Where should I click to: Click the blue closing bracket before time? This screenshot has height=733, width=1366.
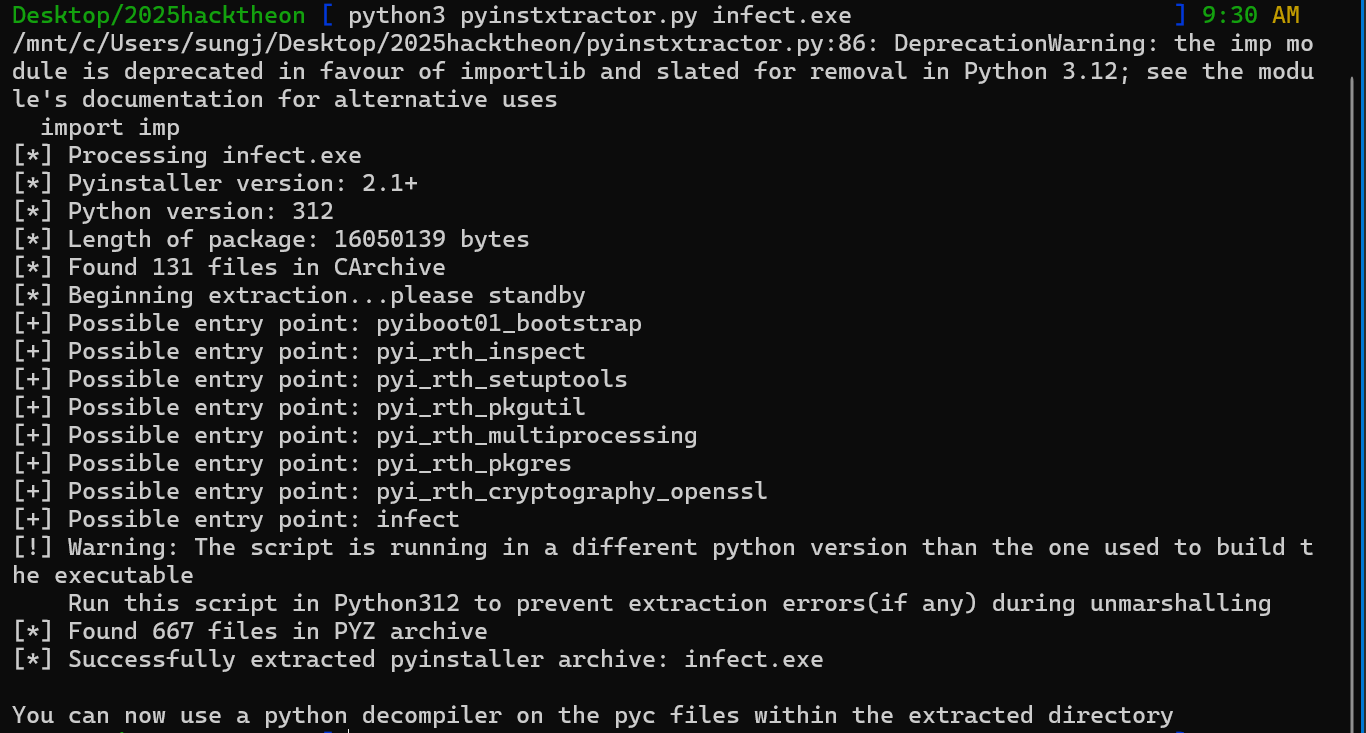coord(1181,16)
